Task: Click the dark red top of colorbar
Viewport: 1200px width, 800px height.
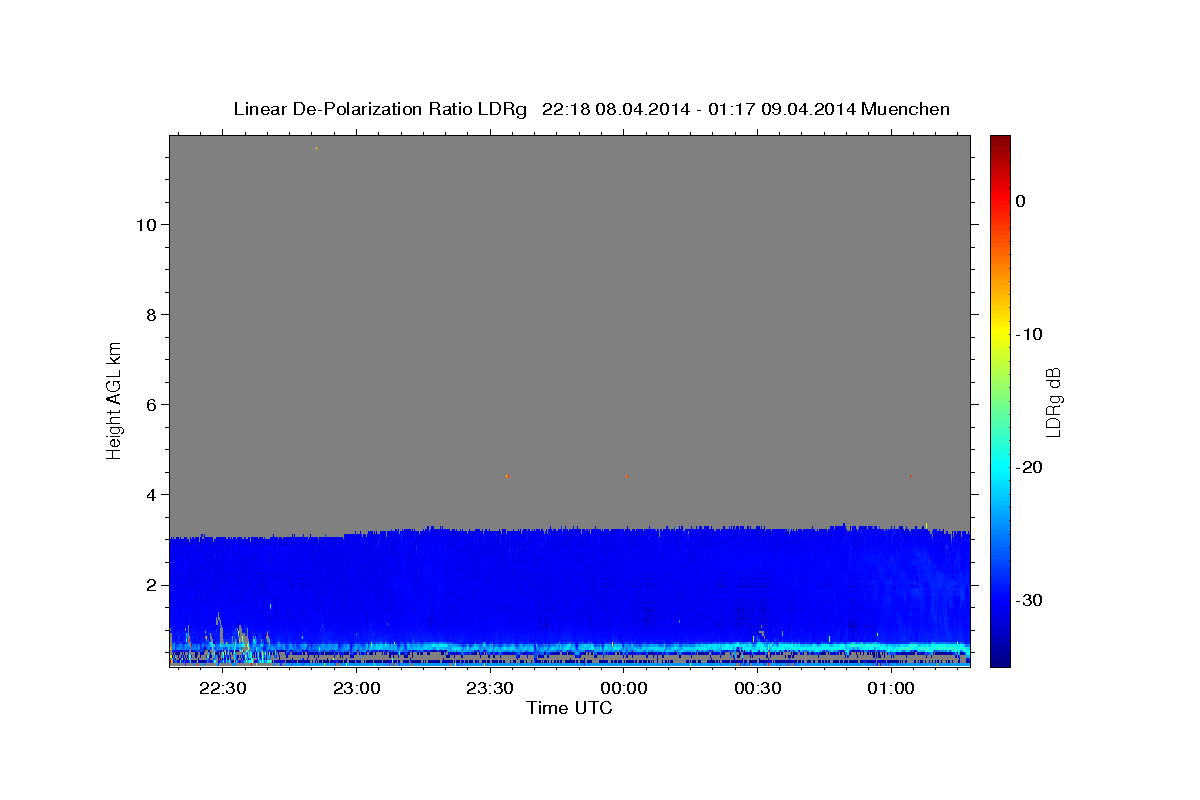Action: (x=1000, y=143)
